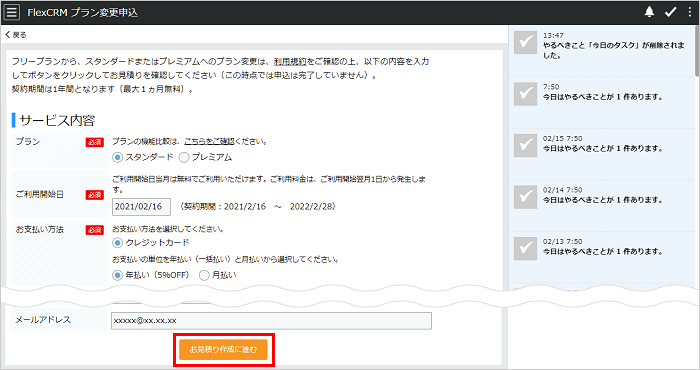Mark the 13:47 notification check icon
700x370 pixels.
pyautogui.click(x=525, y=42)
